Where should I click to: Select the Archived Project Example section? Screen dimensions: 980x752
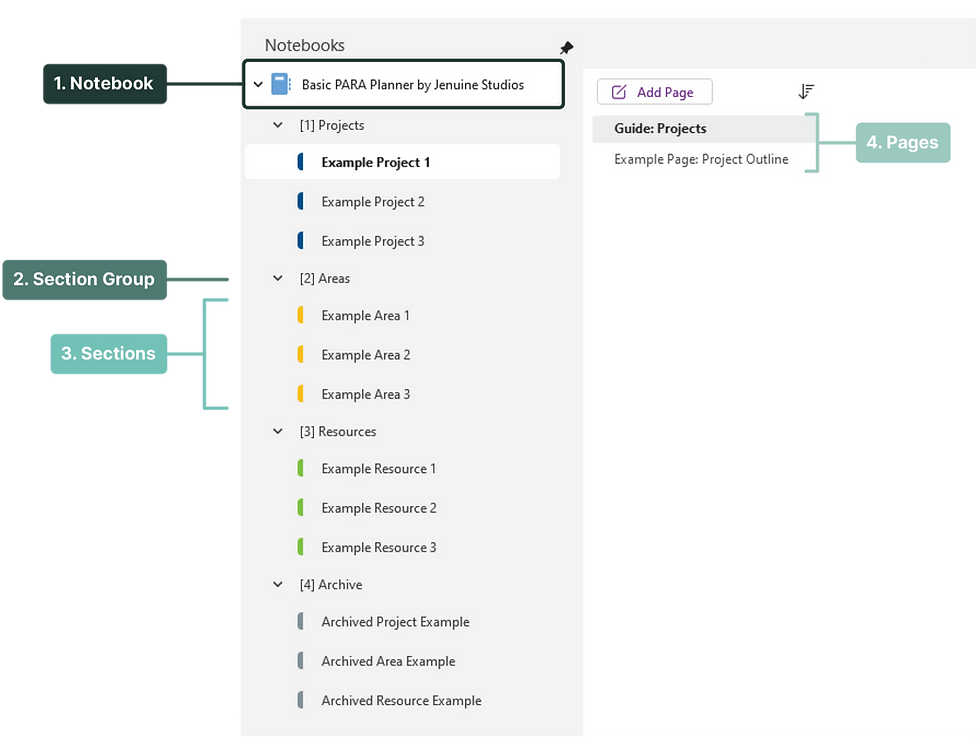coord(395,621)
